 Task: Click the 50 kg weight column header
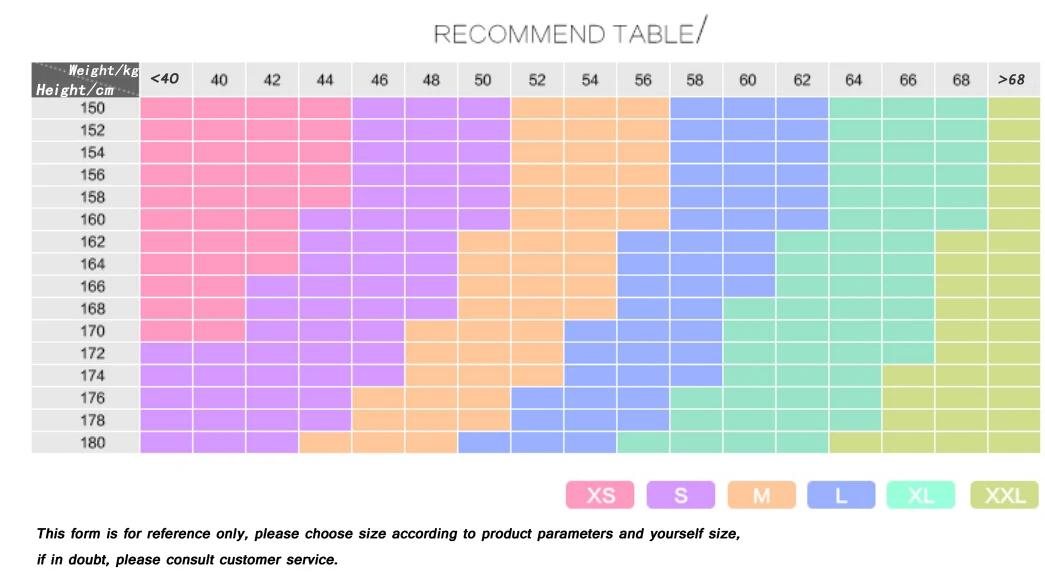pyautogui.click(x=484, y=80)
